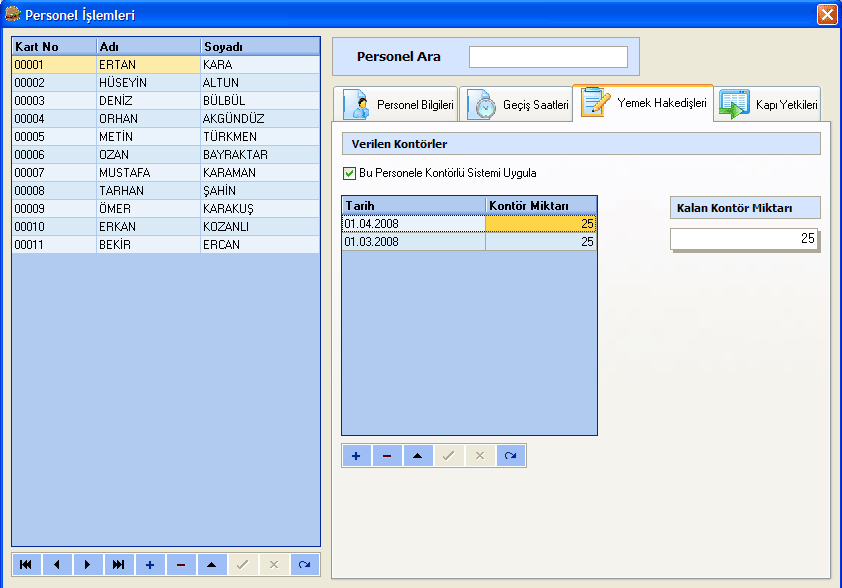Refresh the kontör table

[510, 456]
